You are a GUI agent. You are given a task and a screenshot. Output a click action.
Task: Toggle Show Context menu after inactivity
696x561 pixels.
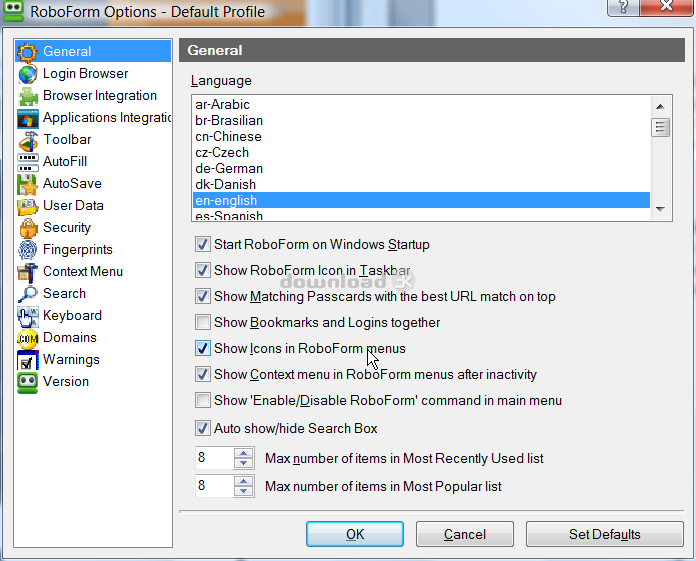pyautogui.click(x=202, y=374)
